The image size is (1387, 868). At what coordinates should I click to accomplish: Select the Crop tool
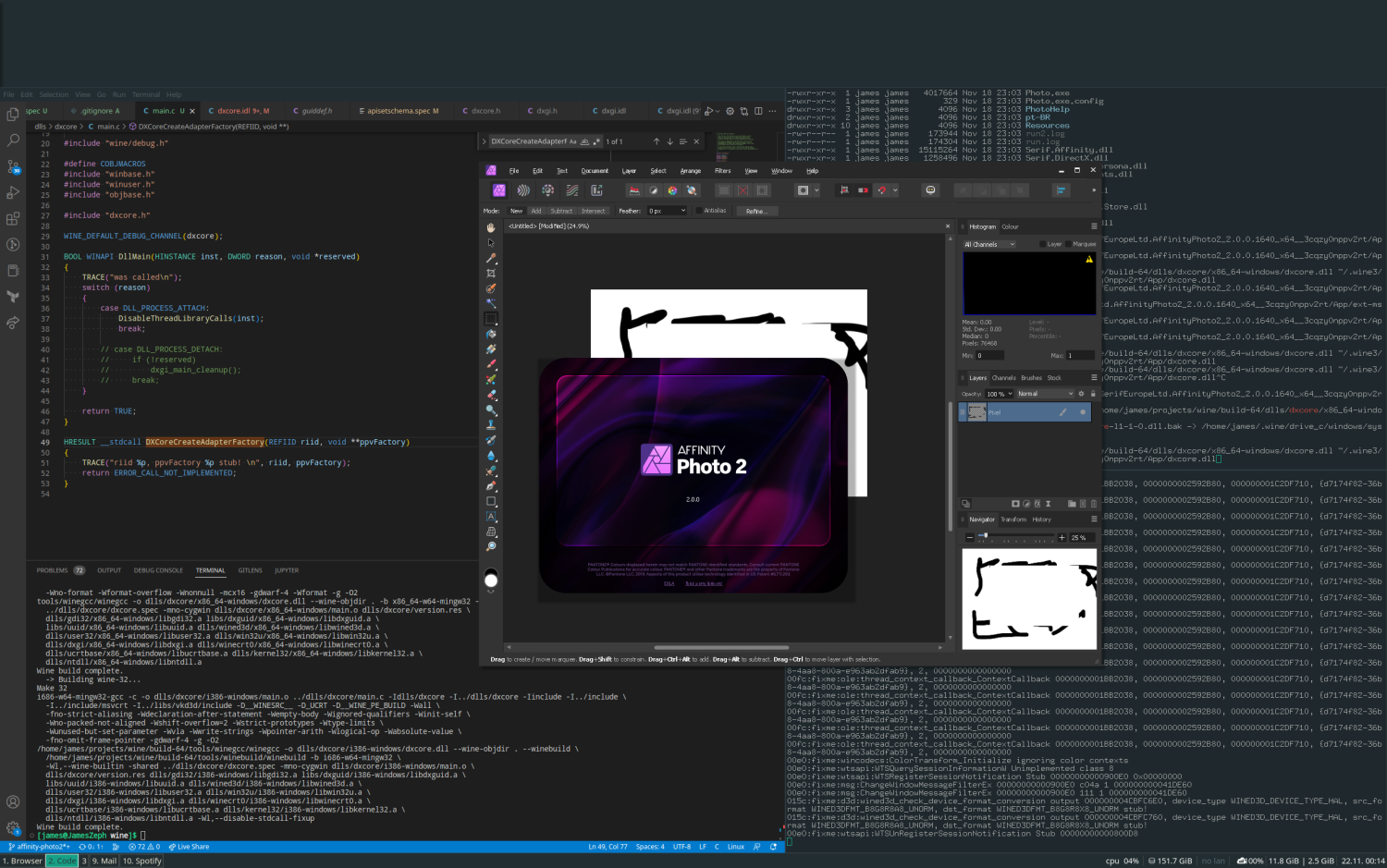tap(492, 273)
